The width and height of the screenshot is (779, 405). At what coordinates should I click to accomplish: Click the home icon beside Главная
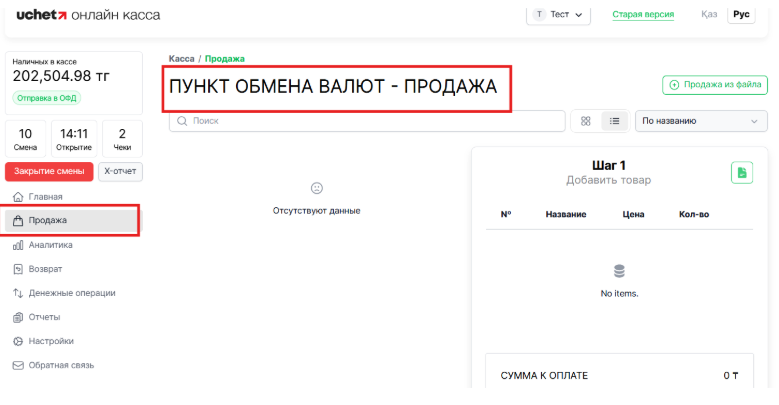[x=18, y=197]
